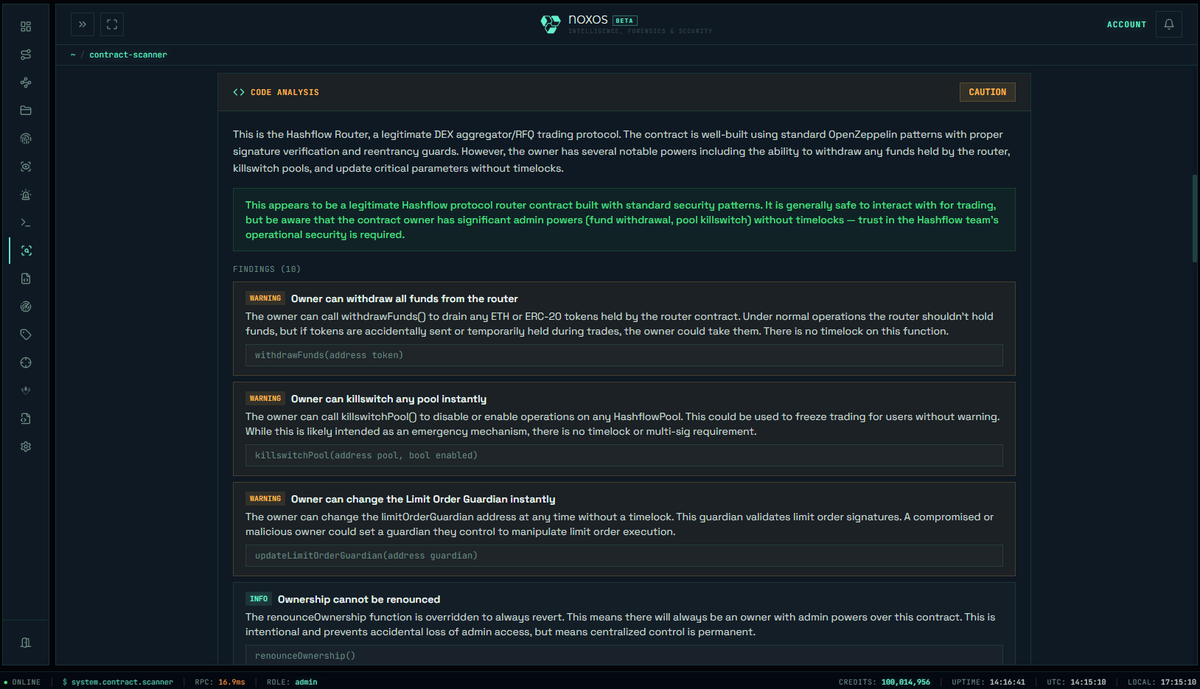The height and width of the screenshot is (689, 1200).
Task: Open notifications bell icon
Action: pyautogui.click(x=1168, y=24)
